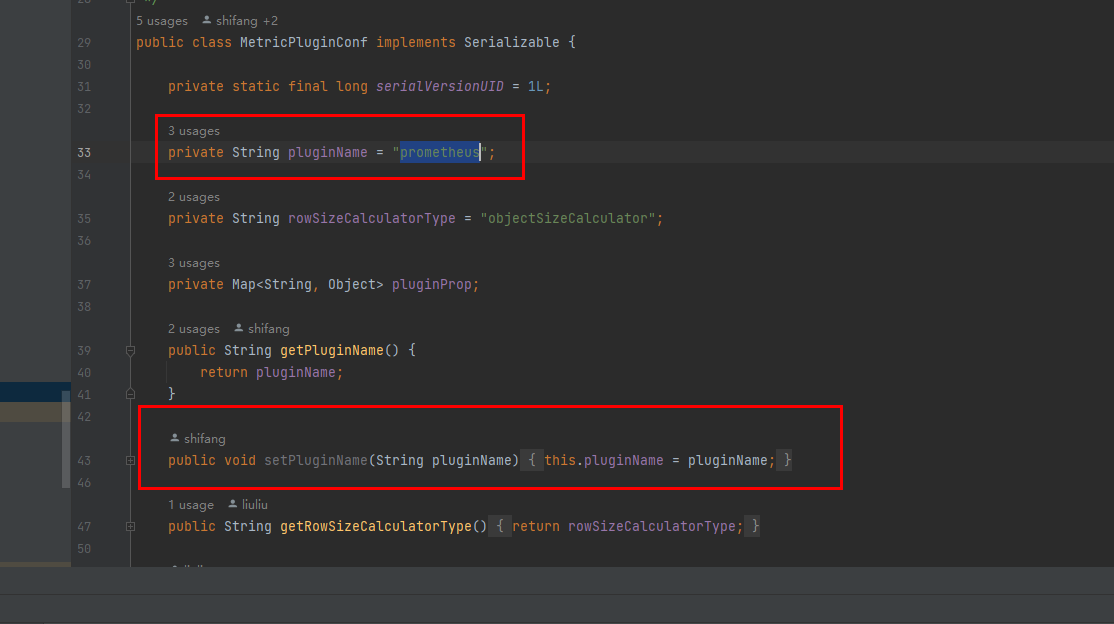Click 'Map<String, Object>' type on line 37

point(308,284)
